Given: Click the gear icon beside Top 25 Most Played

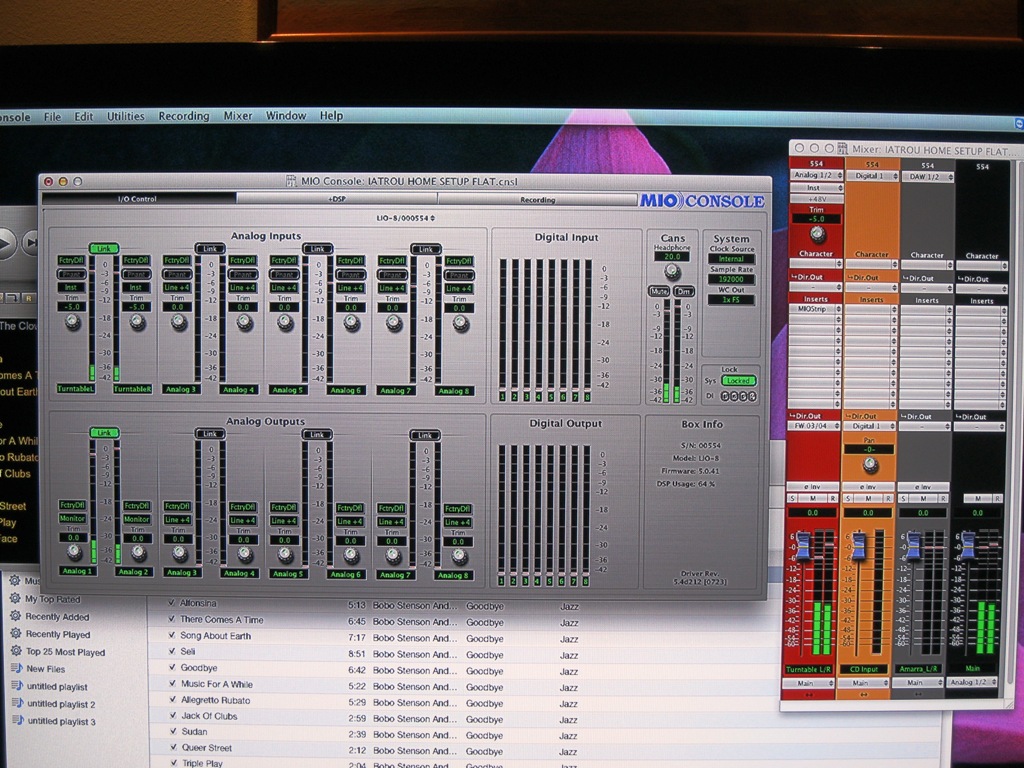Looking at the screenshot, I should tap(16, 650).
